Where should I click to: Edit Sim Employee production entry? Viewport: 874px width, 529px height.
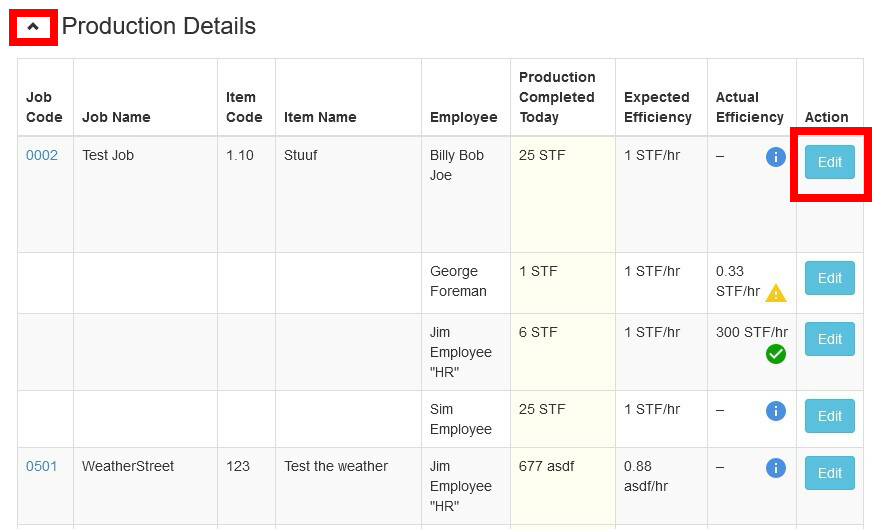pos(829,416)
